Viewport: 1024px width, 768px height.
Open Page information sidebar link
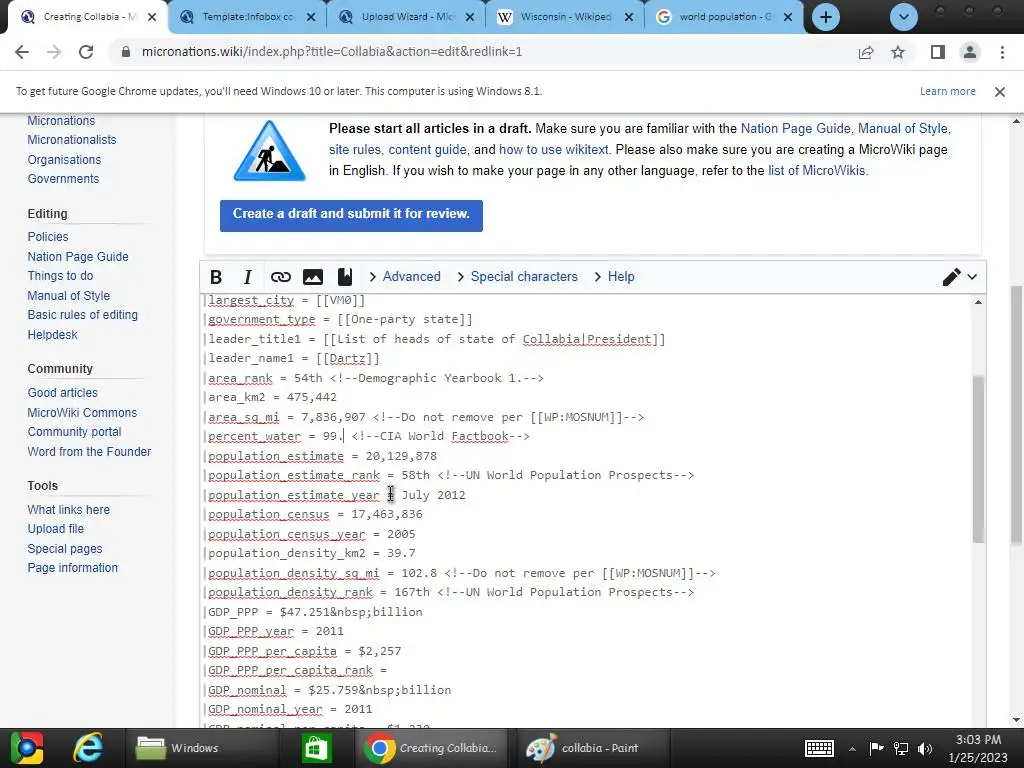pyautogui.click(x=72, y=568)
